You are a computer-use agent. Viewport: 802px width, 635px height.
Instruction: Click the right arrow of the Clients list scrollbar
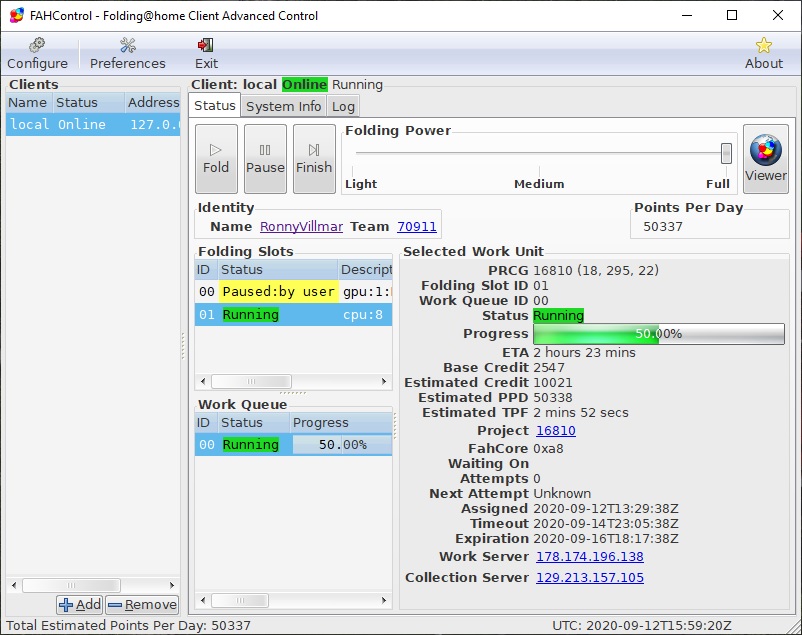172,585
